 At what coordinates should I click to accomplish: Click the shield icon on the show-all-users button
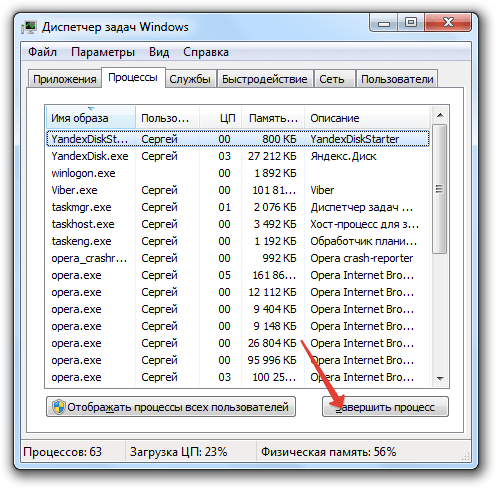coord(59,407)
